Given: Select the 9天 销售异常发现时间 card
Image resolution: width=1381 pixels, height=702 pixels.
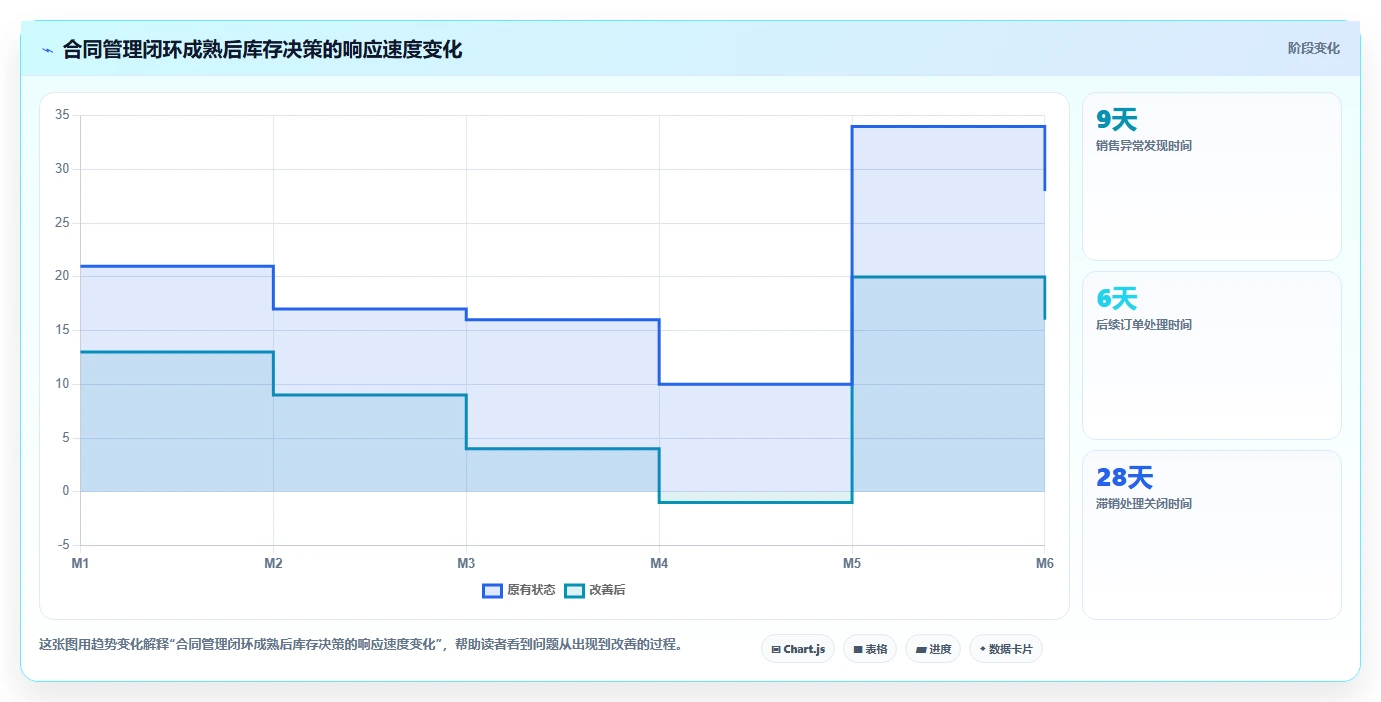Looking at the screenshot, I should coord(1211,177).
